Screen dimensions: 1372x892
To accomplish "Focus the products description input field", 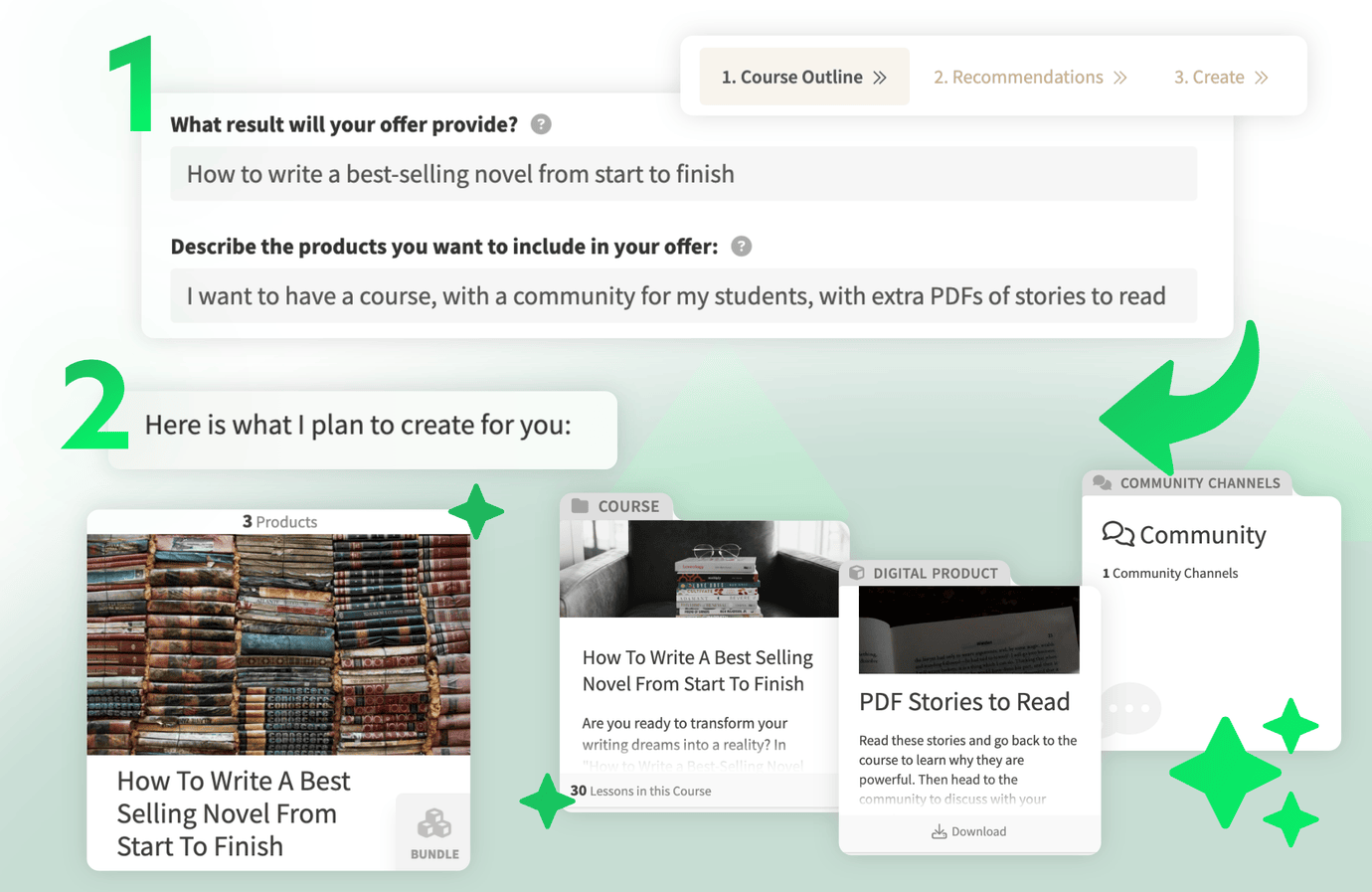I will (684, 296).
